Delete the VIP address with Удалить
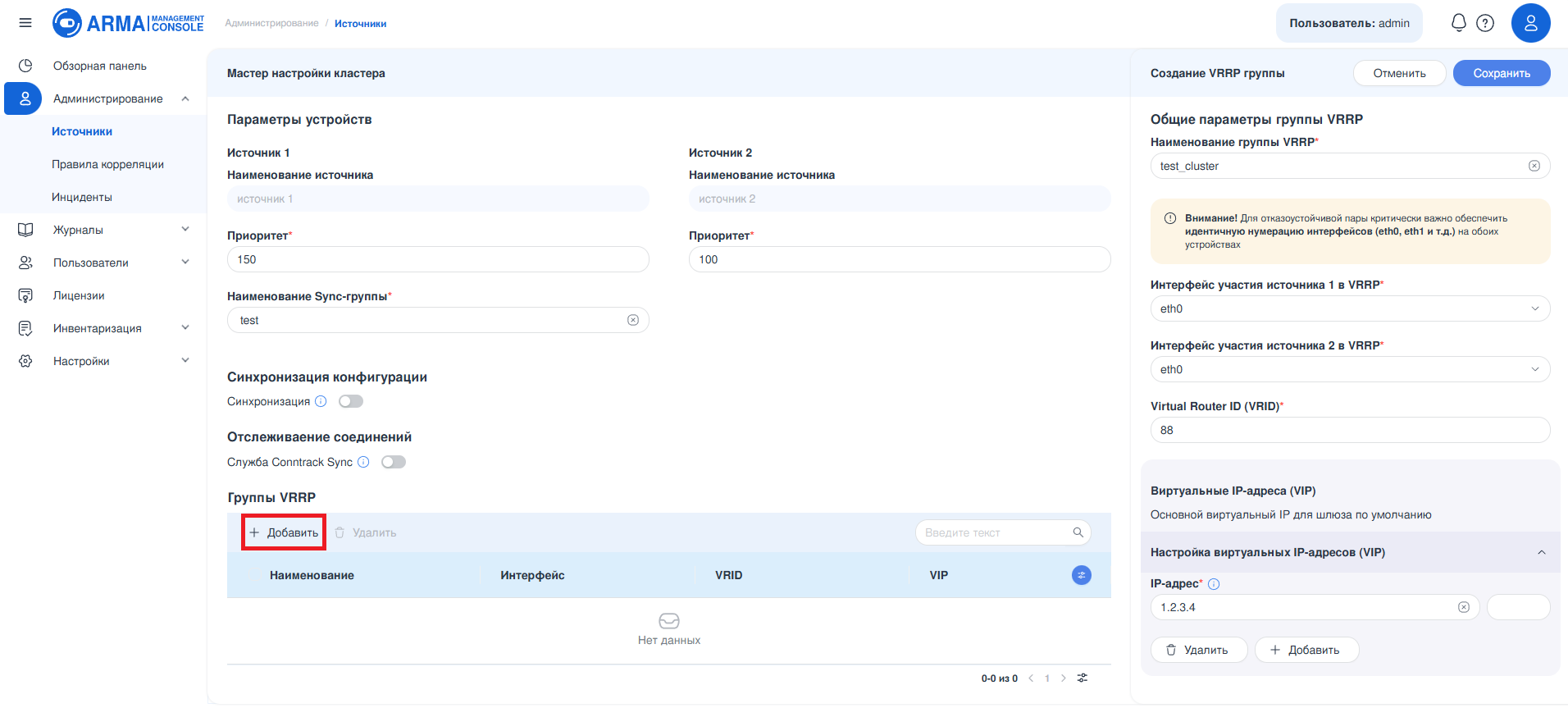The image size is (1568, 708). point(1199,650)
